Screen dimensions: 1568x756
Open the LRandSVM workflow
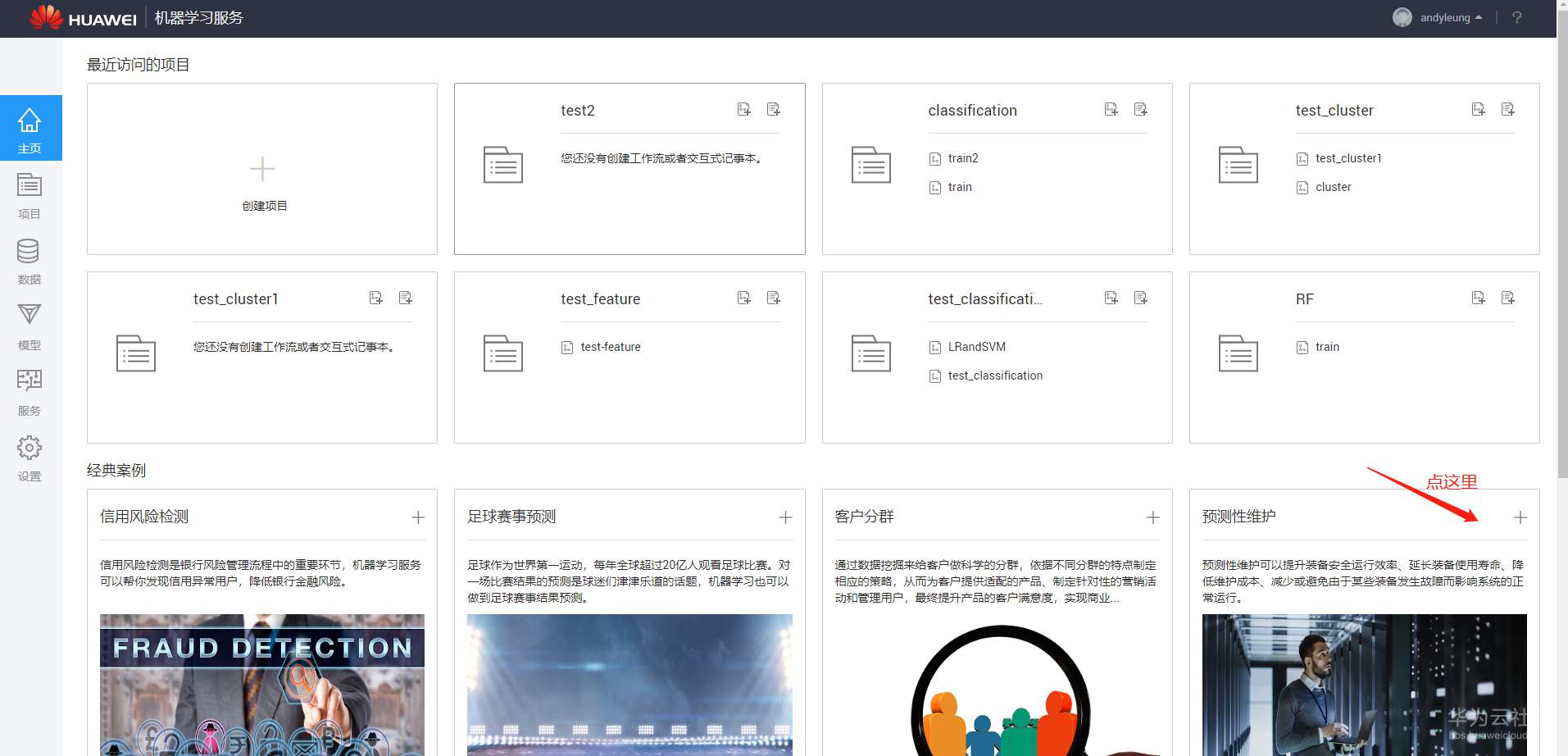[967, 347]
